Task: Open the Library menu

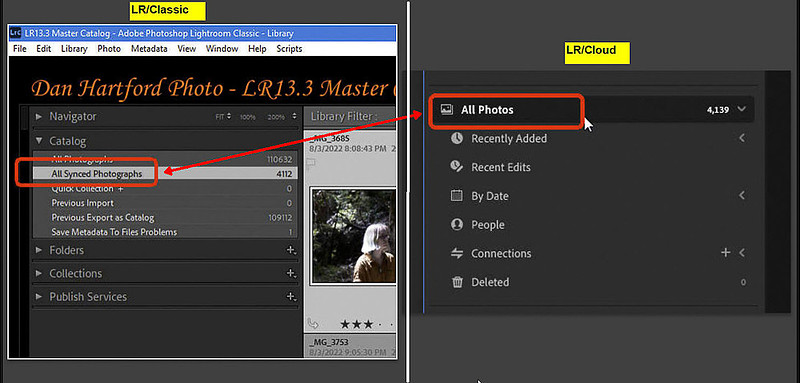Action: pyautogui.click(x=74, y=49)
